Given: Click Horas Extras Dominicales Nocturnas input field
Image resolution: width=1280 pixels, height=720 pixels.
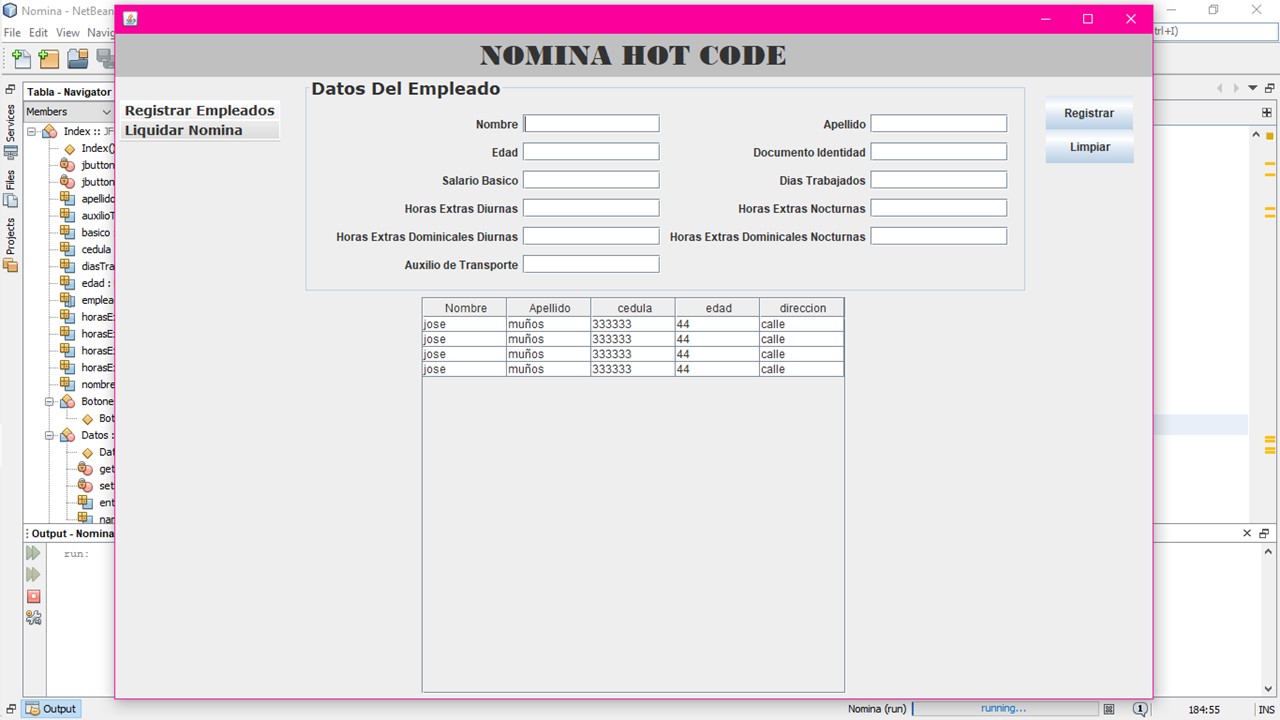Looking at the screenshot, I should pos(939,236).
